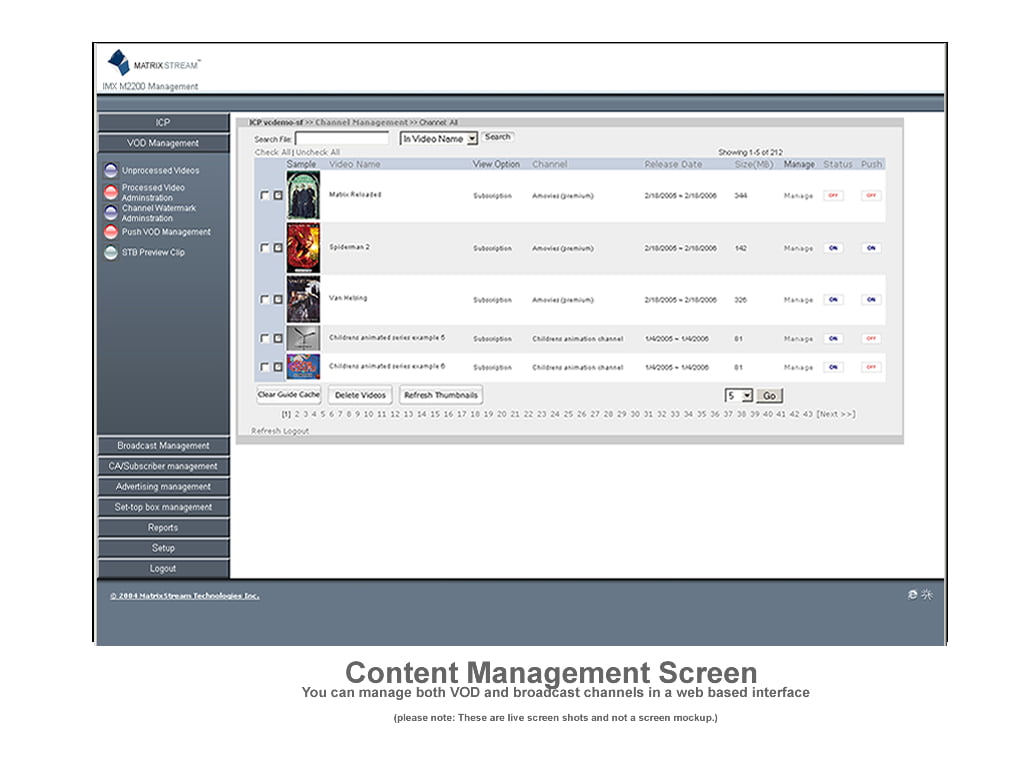Click Manage for Van Helsing
The image size is (1024, 768).
pos(798,300)
